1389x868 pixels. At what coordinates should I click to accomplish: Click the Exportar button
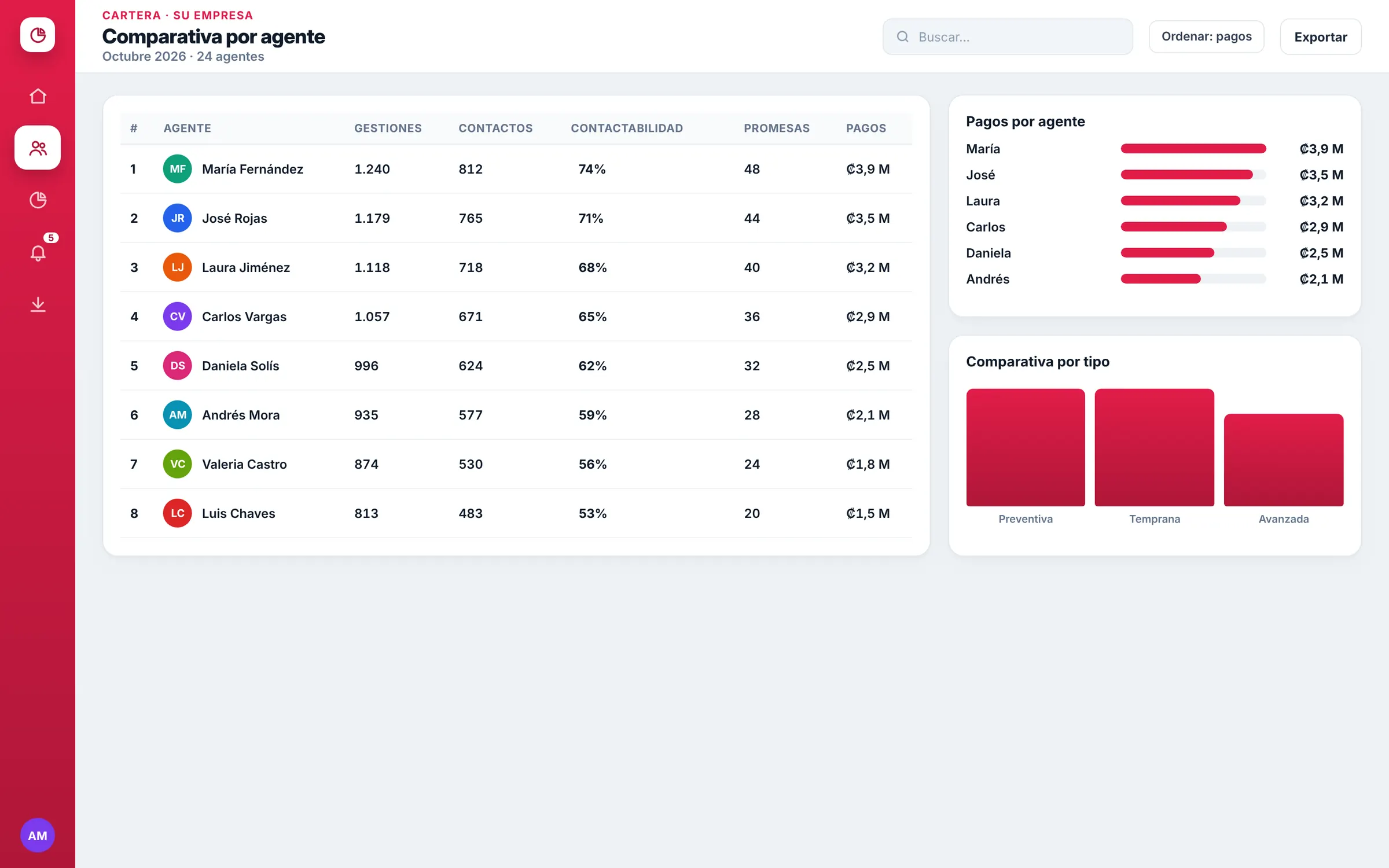(1321, 36)
